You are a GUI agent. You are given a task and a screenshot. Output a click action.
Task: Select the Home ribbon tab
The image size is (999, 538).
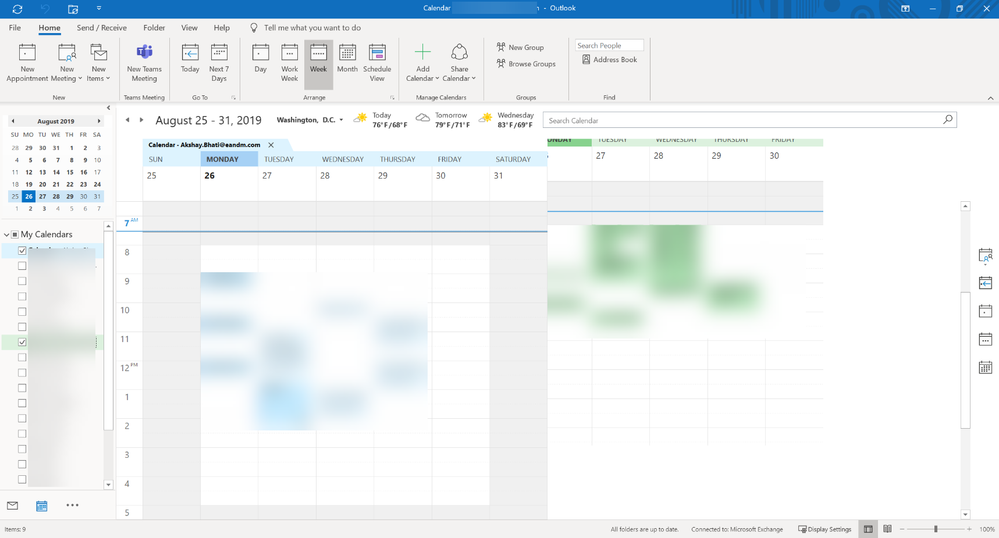49,28
